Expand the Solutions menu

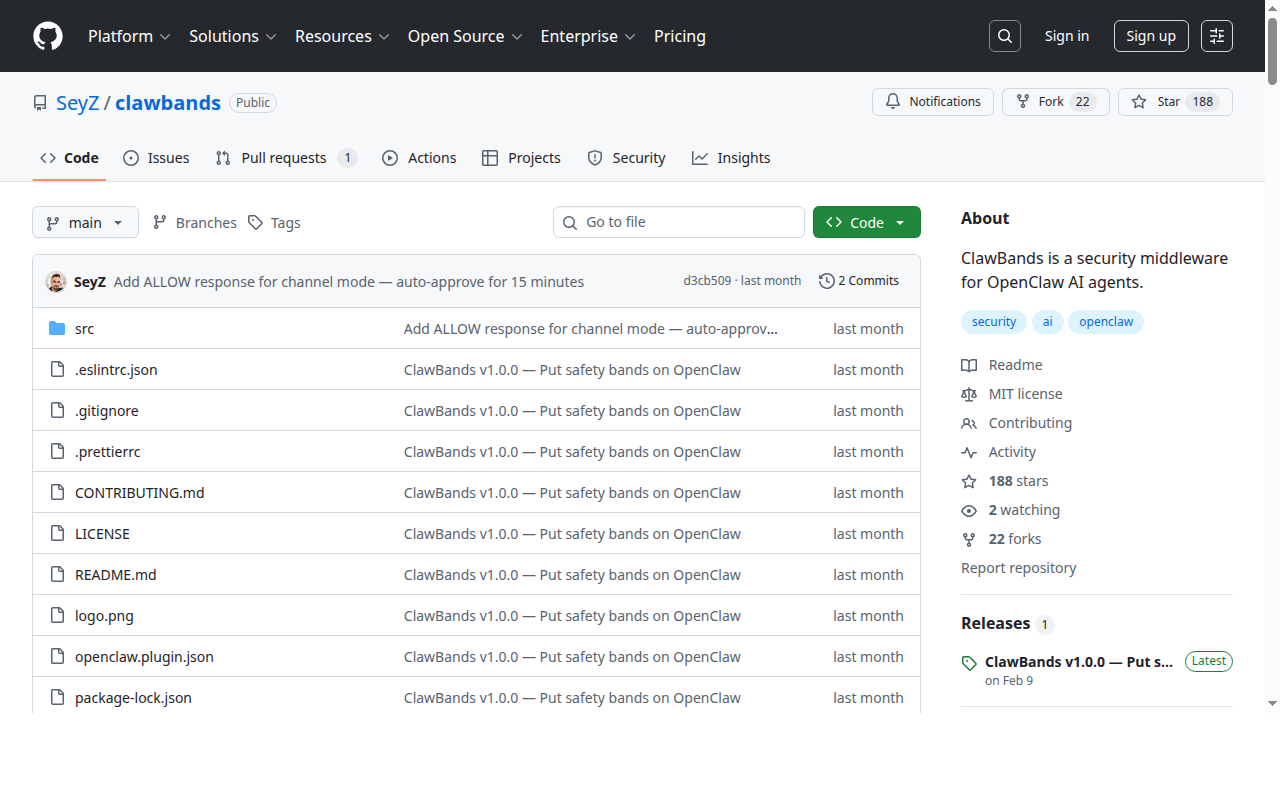[x=232, y=36]
